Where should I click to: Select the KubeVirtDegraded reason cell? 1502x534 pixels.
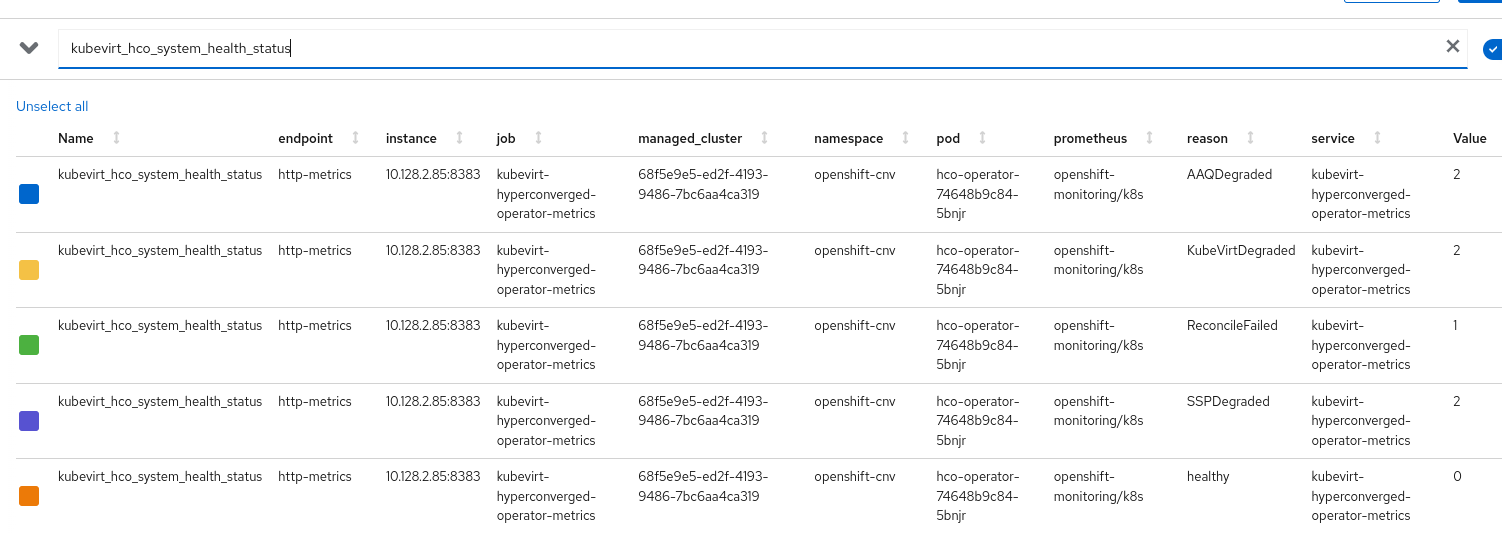(x=1241, y=250)
